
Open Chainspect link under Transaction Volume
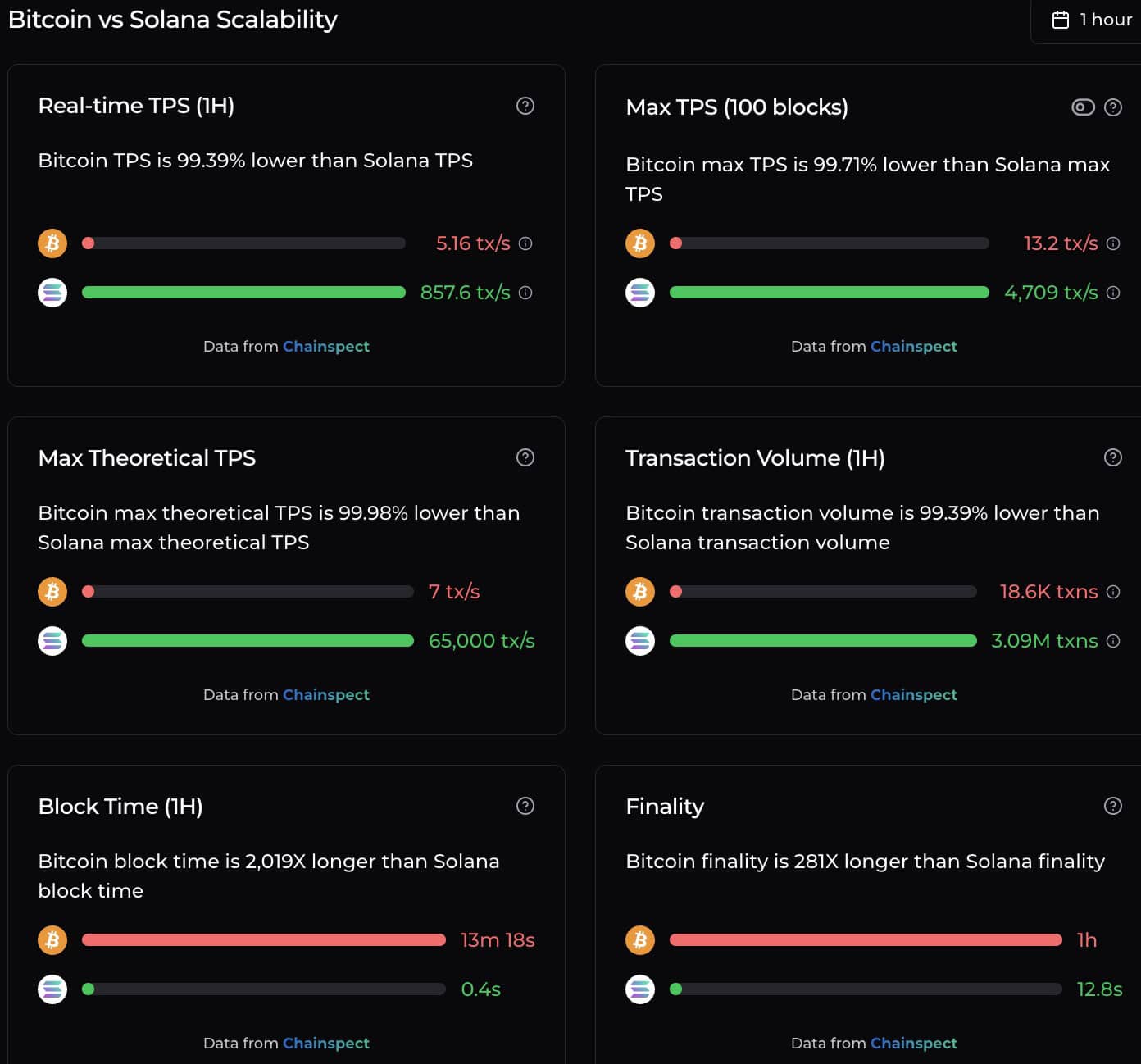click(913, 695)
